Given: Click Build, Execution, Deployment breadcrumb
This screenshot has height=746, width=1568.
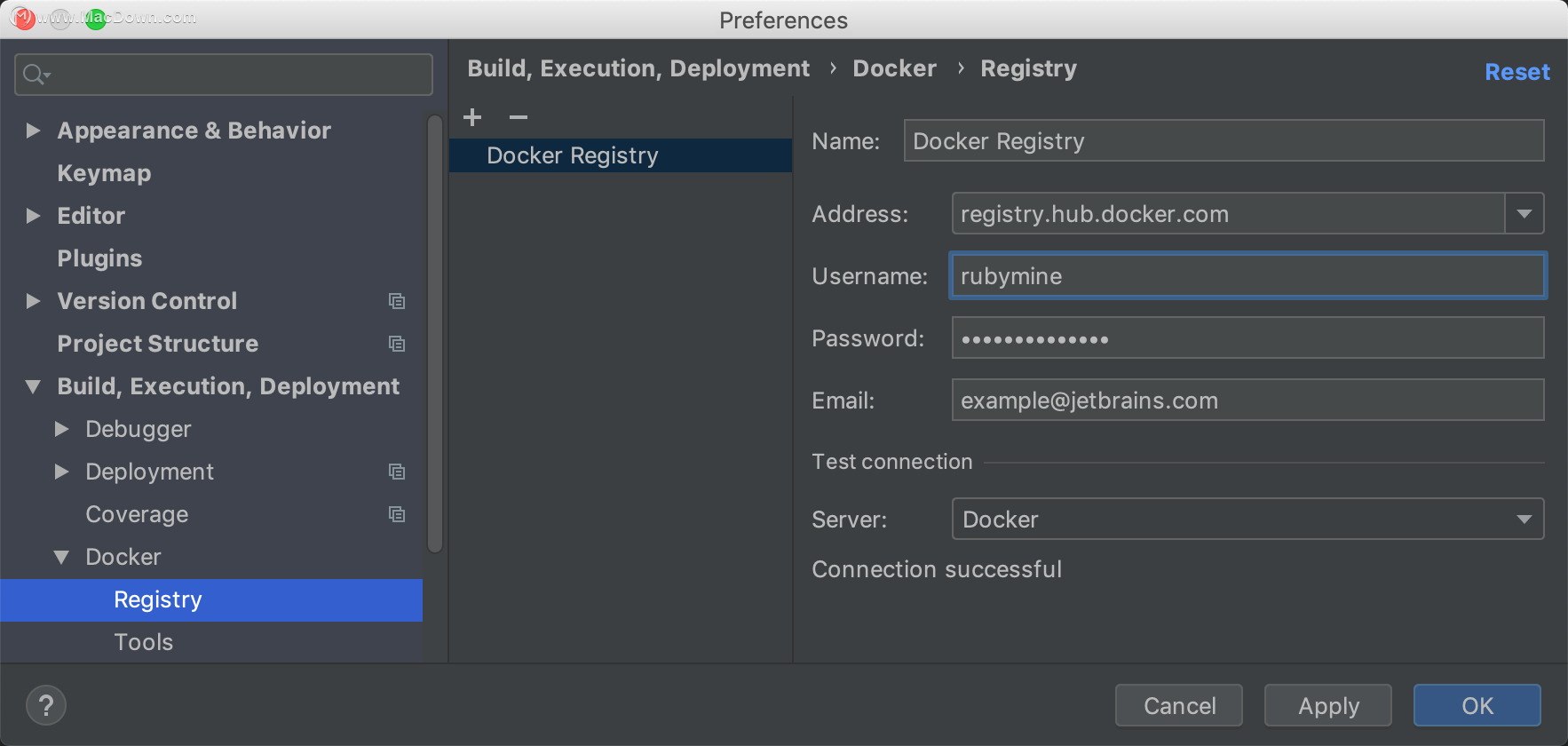Looking at the screenshot, I should pos(638,68).
